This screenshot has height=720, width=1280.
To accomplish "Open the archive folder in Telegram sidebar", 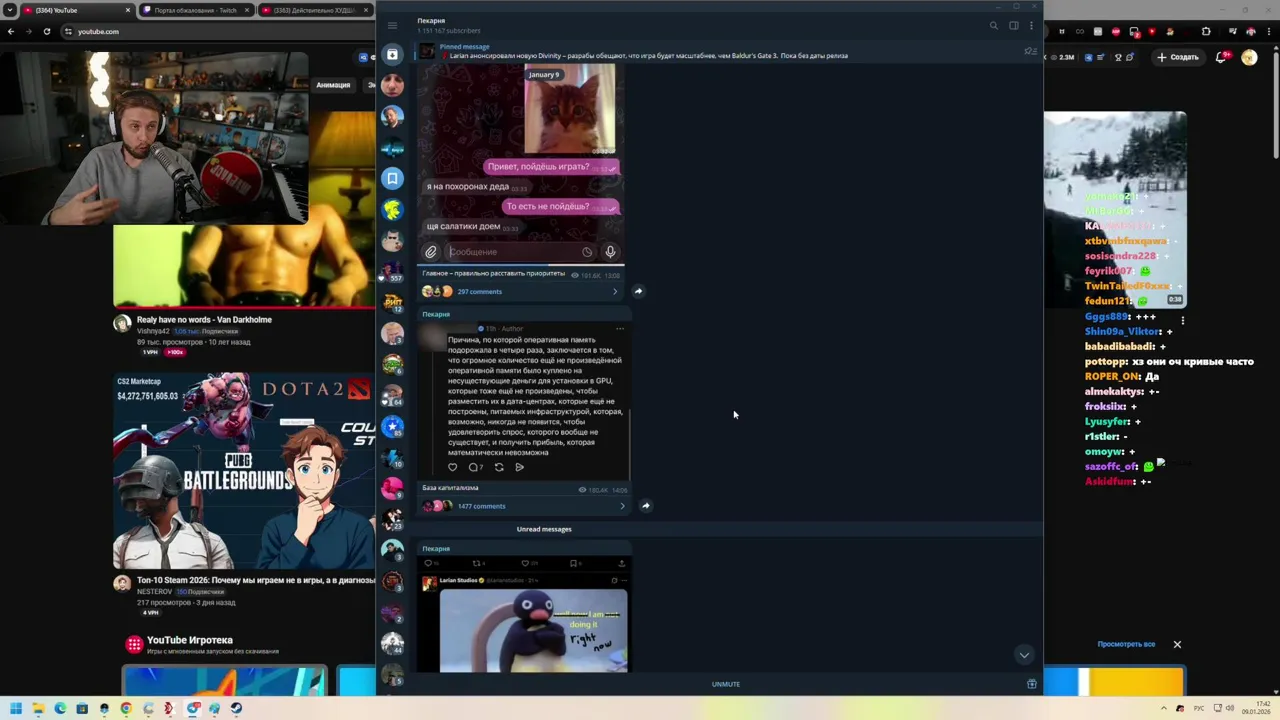I will click(392, 54).
